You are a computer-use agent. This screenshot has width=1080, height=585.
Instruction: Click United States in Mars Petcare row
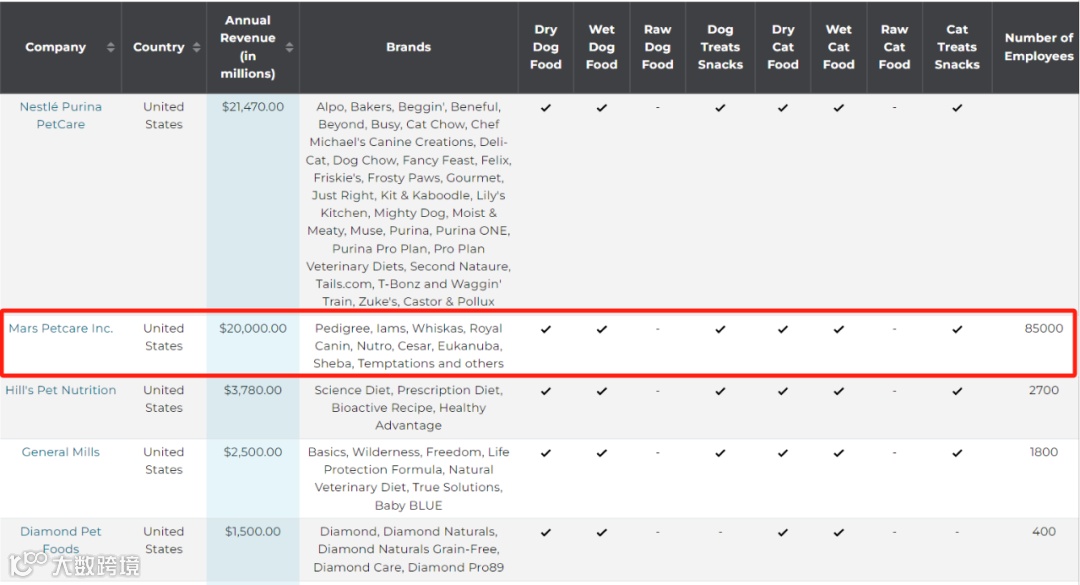point(164,337)
